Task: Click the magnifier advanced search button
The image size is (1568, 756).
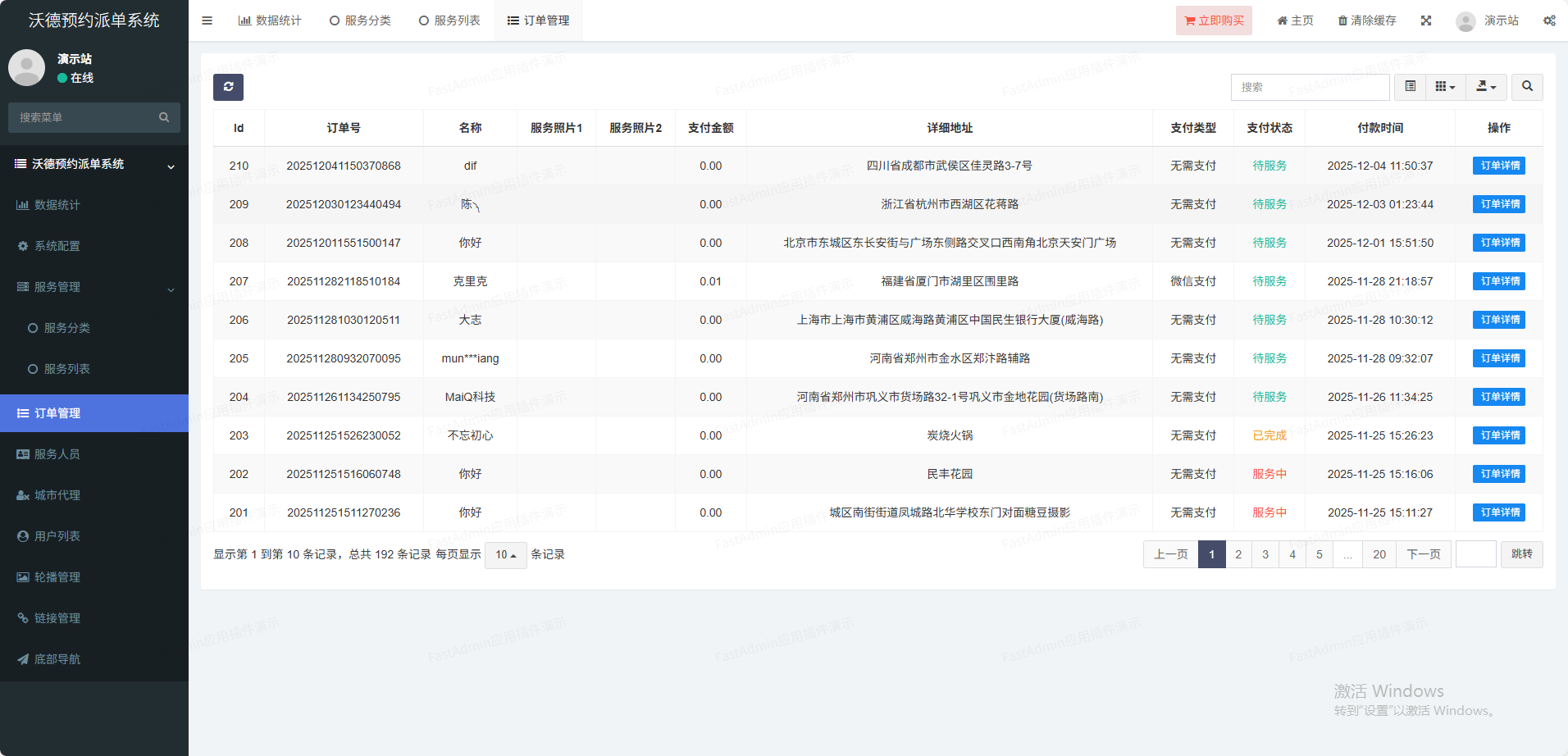Action: tap(1527, 87)
